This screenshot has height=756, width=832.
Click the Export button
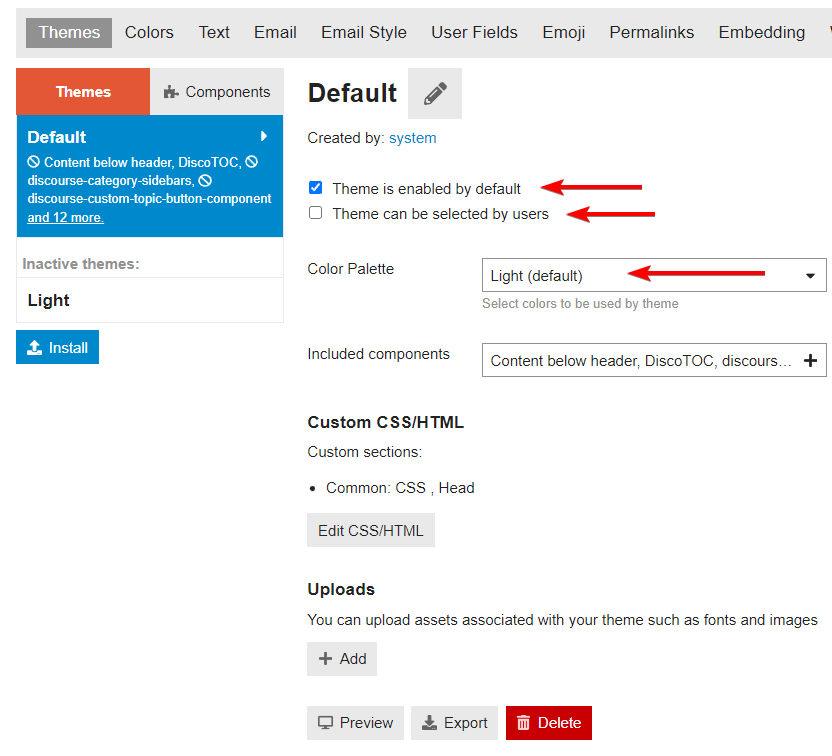pyautogui.click(x=454, y=723)
